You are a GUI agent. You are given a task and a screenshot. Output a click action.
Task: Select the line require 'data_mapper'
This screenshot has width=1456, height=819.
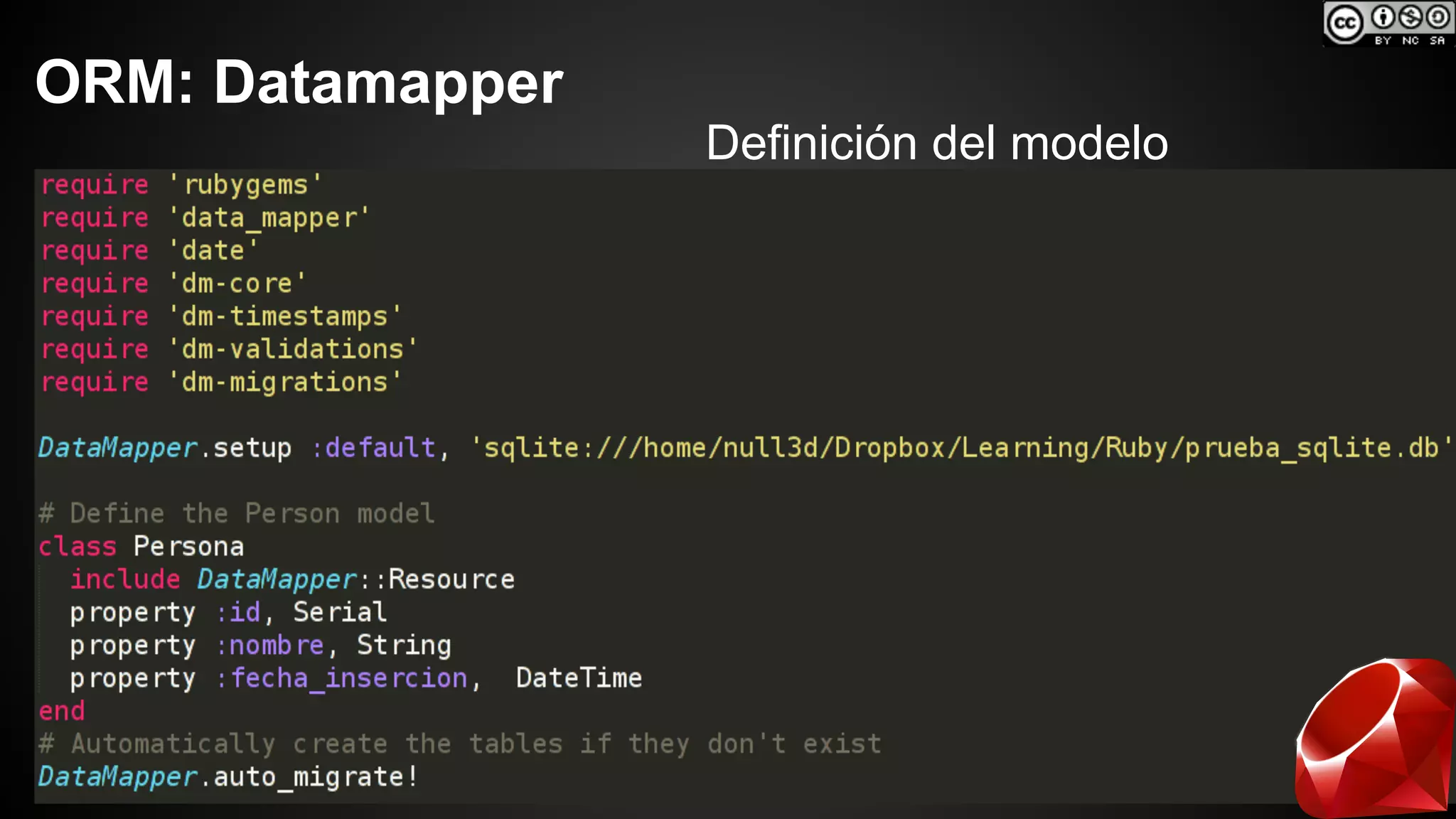tap(205, 218)
